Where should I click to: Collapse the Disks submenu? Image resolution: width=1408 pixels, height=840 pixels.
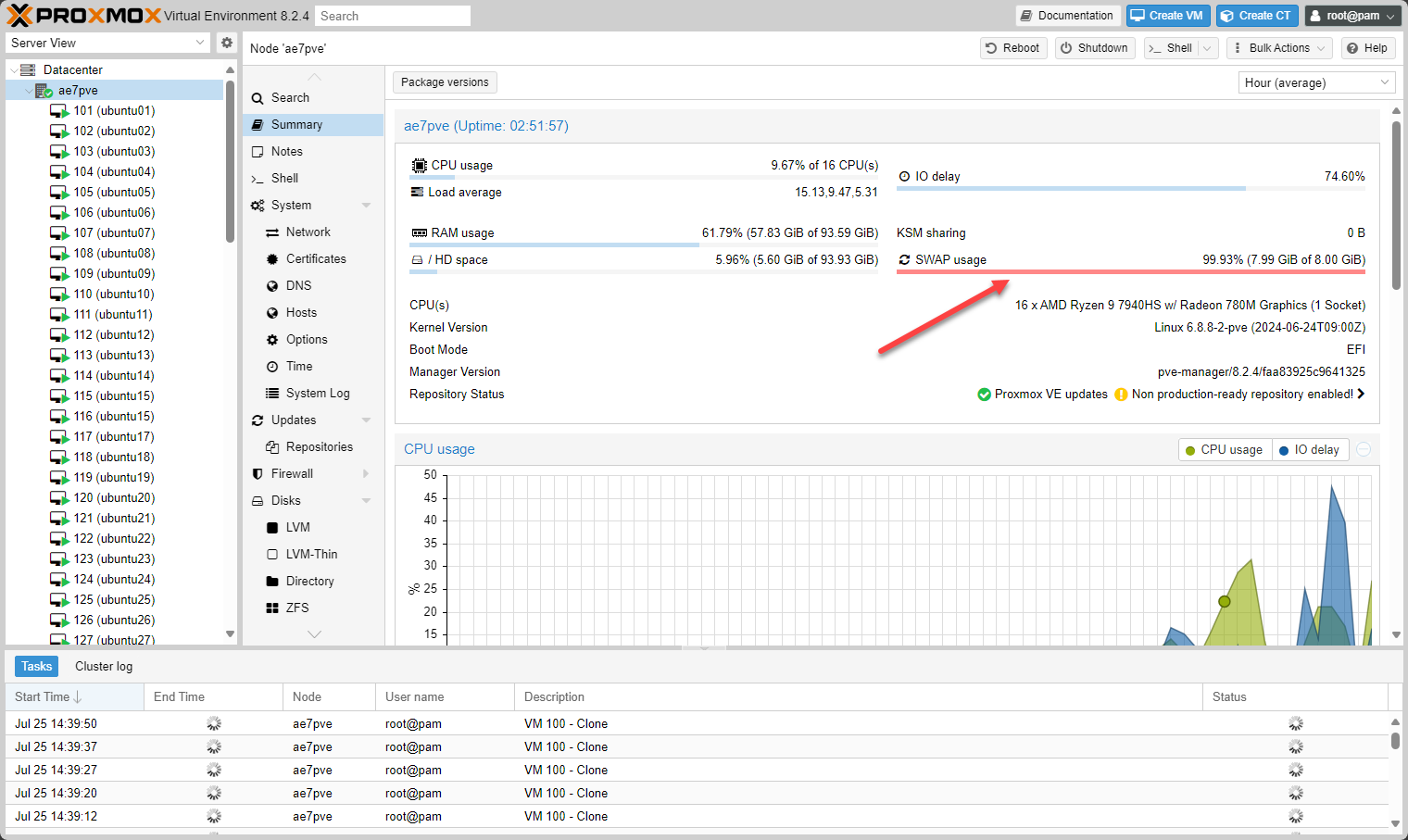pos(366,501)
